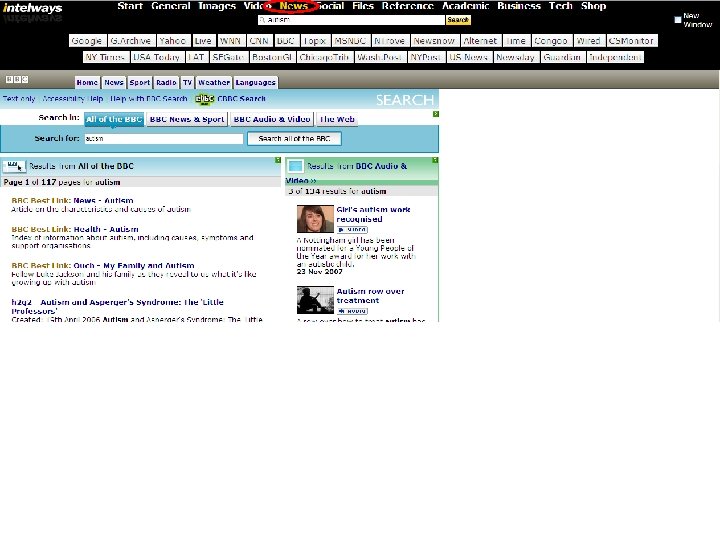Click the blue icon beside 'BBC Audio & Video' results
The height and width of the screenshot is (540, 720).
[x=296, y=166]
